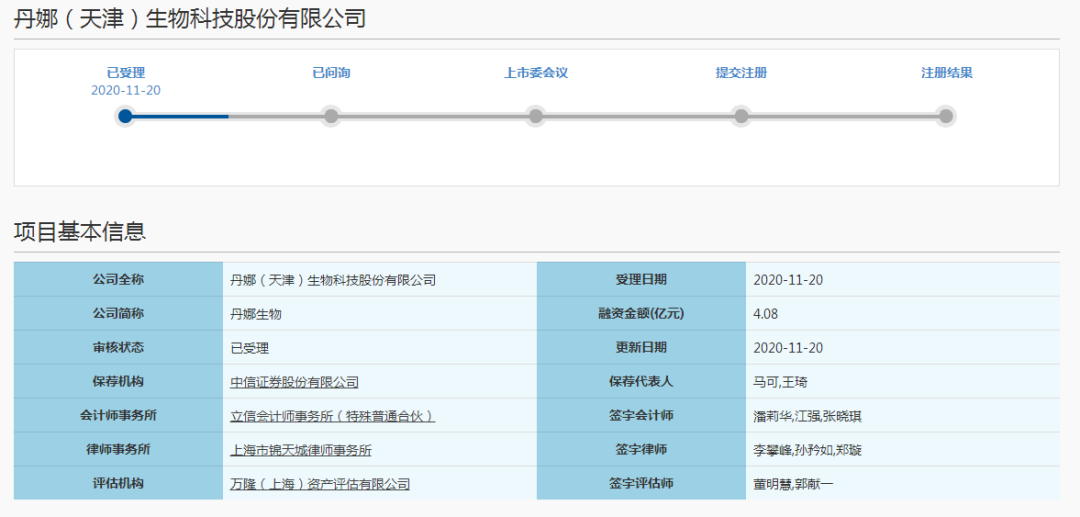This screenshot has width=1080, height=517.
Task: Click the 项目基本信息 section heading
Action: [x=80, y=232]
